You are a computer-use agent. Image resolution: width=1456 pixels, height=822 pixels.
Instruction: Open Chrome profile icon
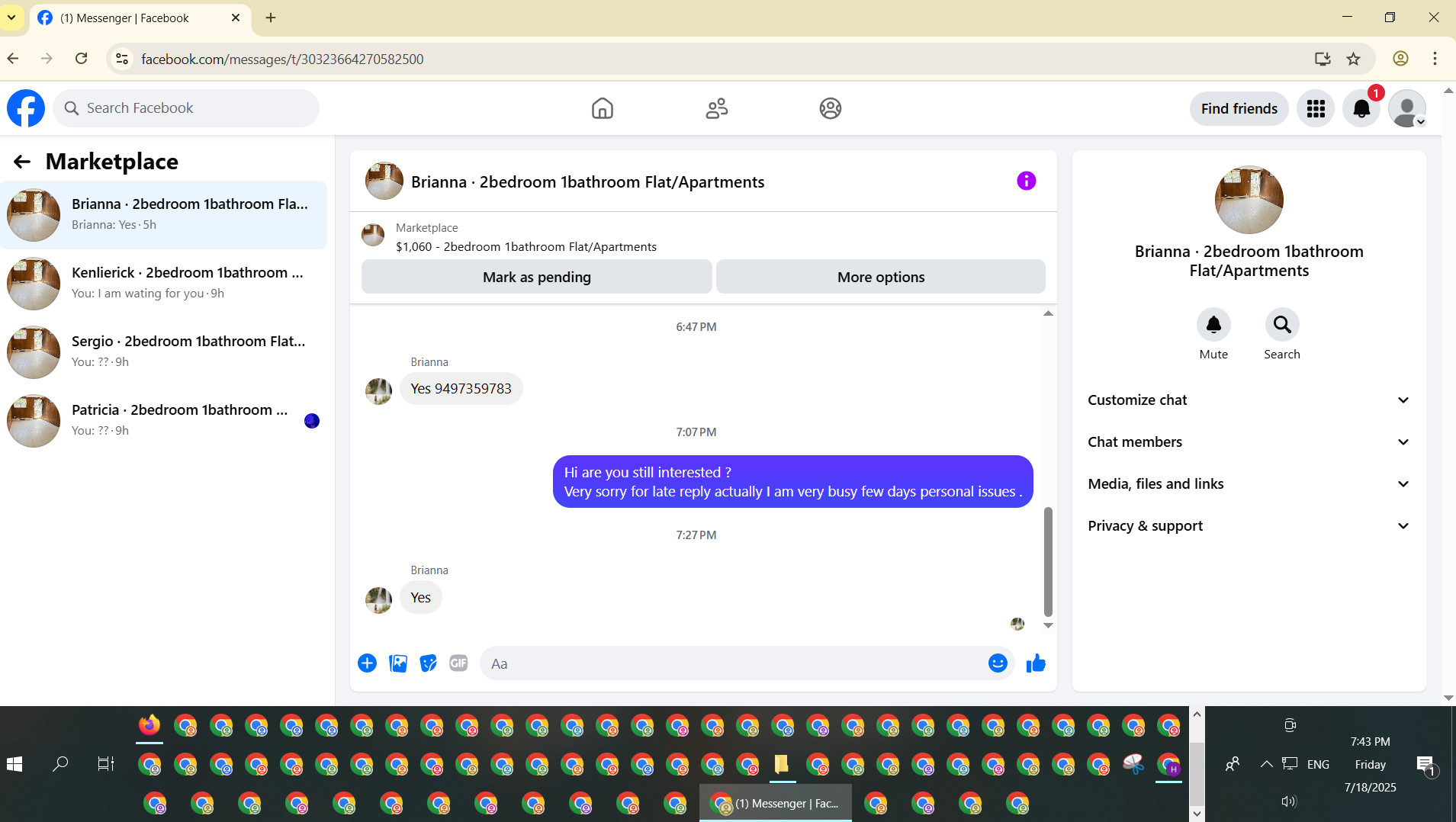point(1400,59)
